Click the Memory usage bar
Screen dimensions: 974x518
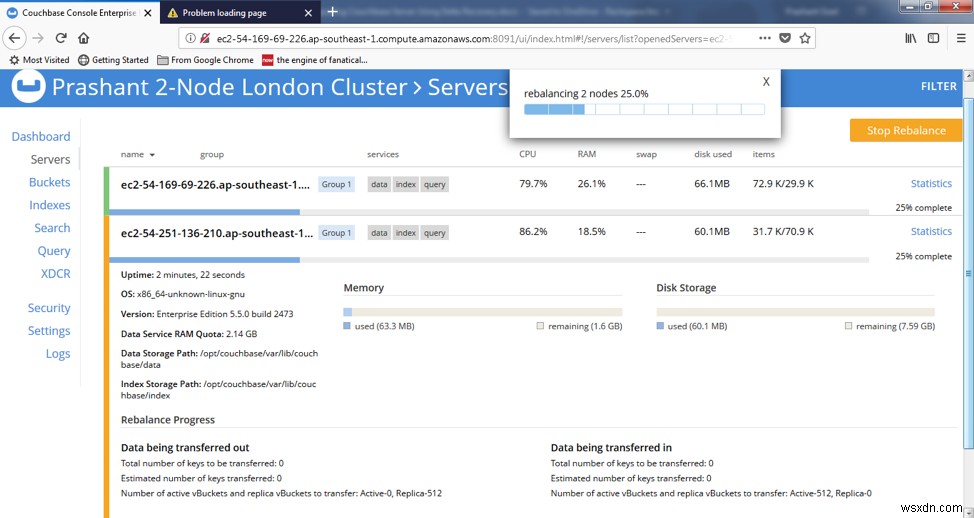coord(483,312)
